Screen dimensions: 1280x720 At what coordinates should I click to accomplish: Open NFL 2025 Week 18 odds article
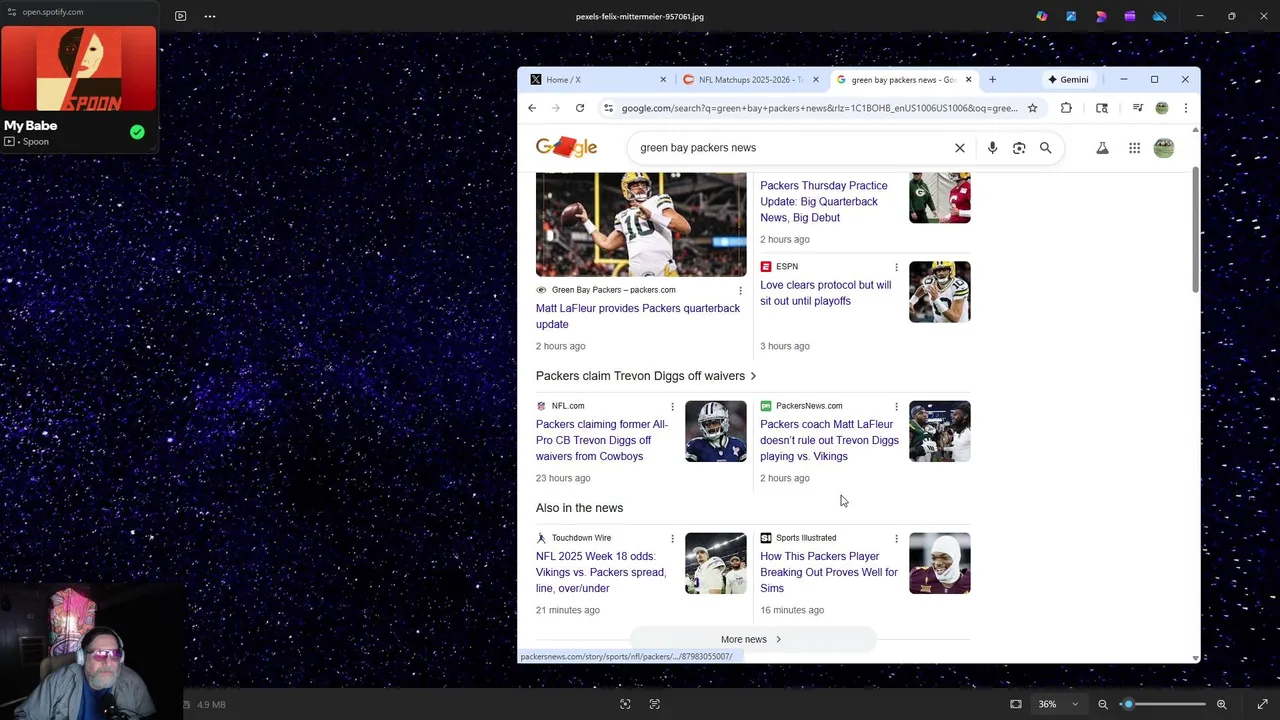[601, 572]
